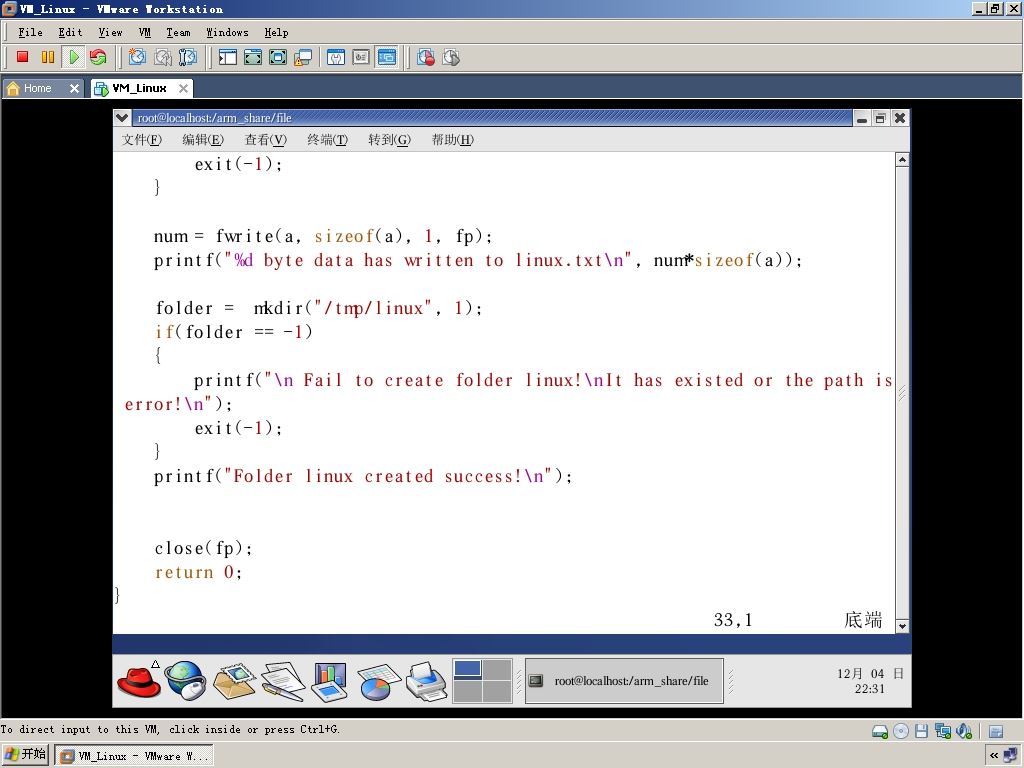Click the message log icon in status bar
Screen dimensions: 1024x768
pyautogui.click(x=996, y=731)
